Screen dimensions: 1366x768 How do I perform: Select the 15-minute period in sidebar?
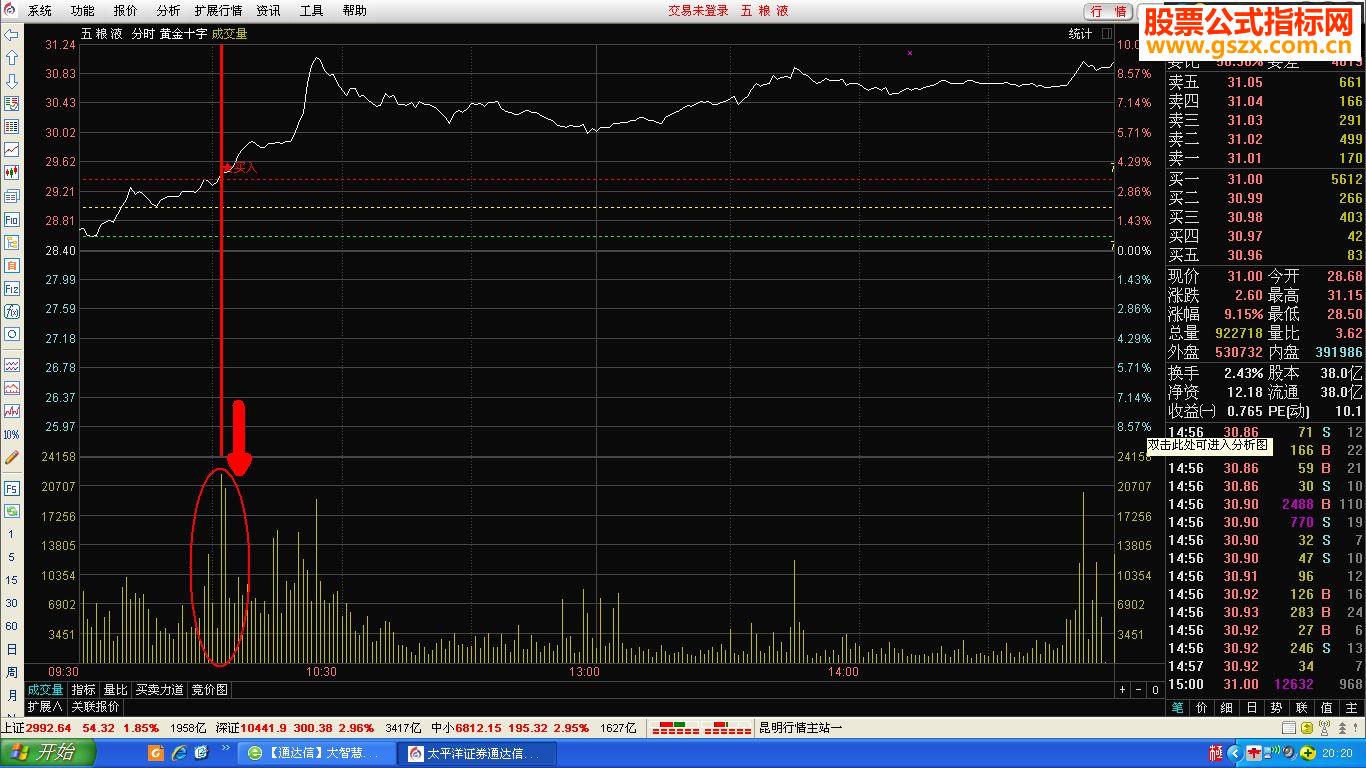pos(12,580)
